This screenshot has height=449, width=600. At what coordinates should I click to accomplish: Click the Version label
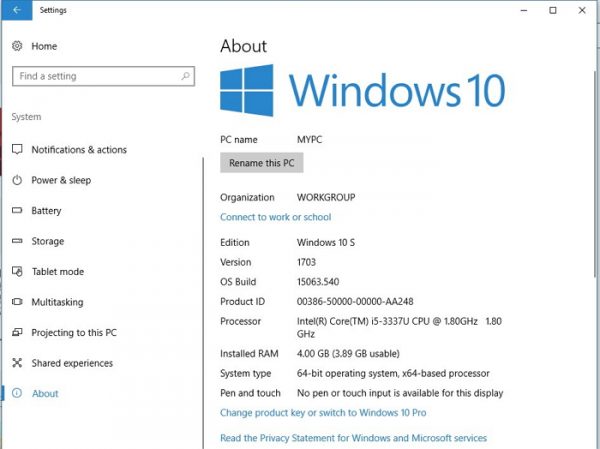coord(235,262)
